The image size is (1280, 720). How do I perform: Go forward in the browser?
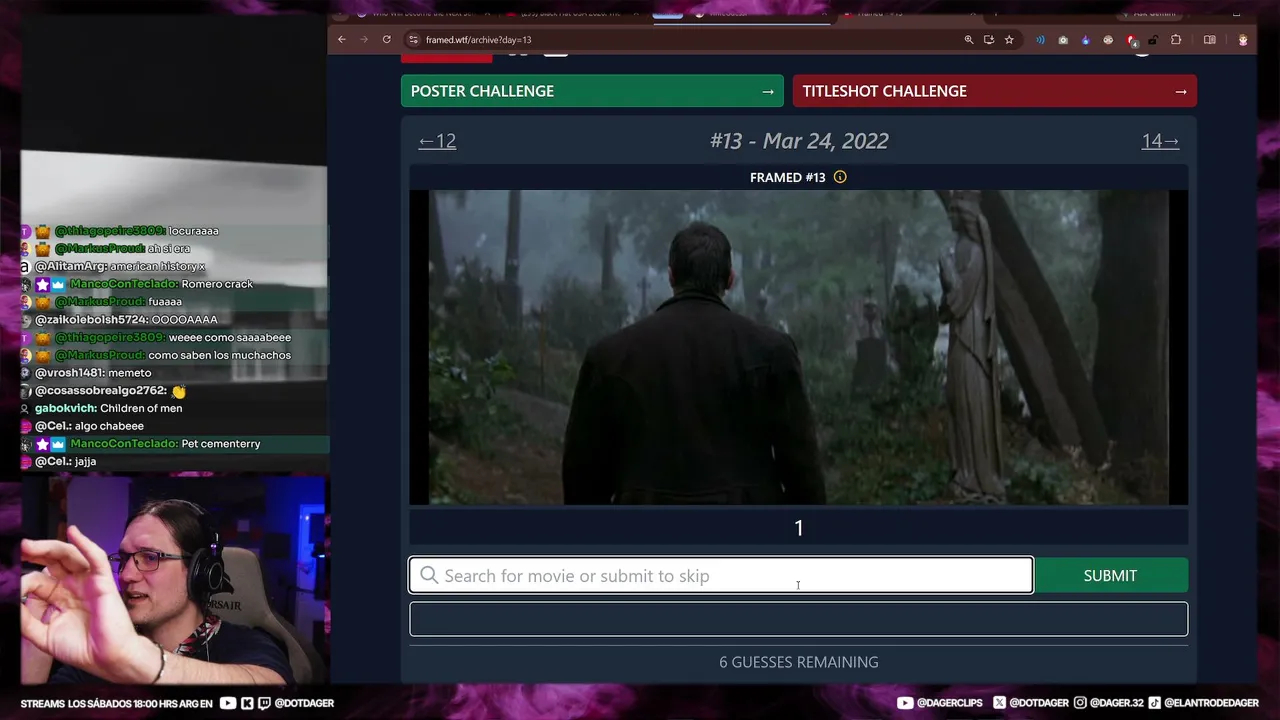pyautogui.click(x=364, y=40)
